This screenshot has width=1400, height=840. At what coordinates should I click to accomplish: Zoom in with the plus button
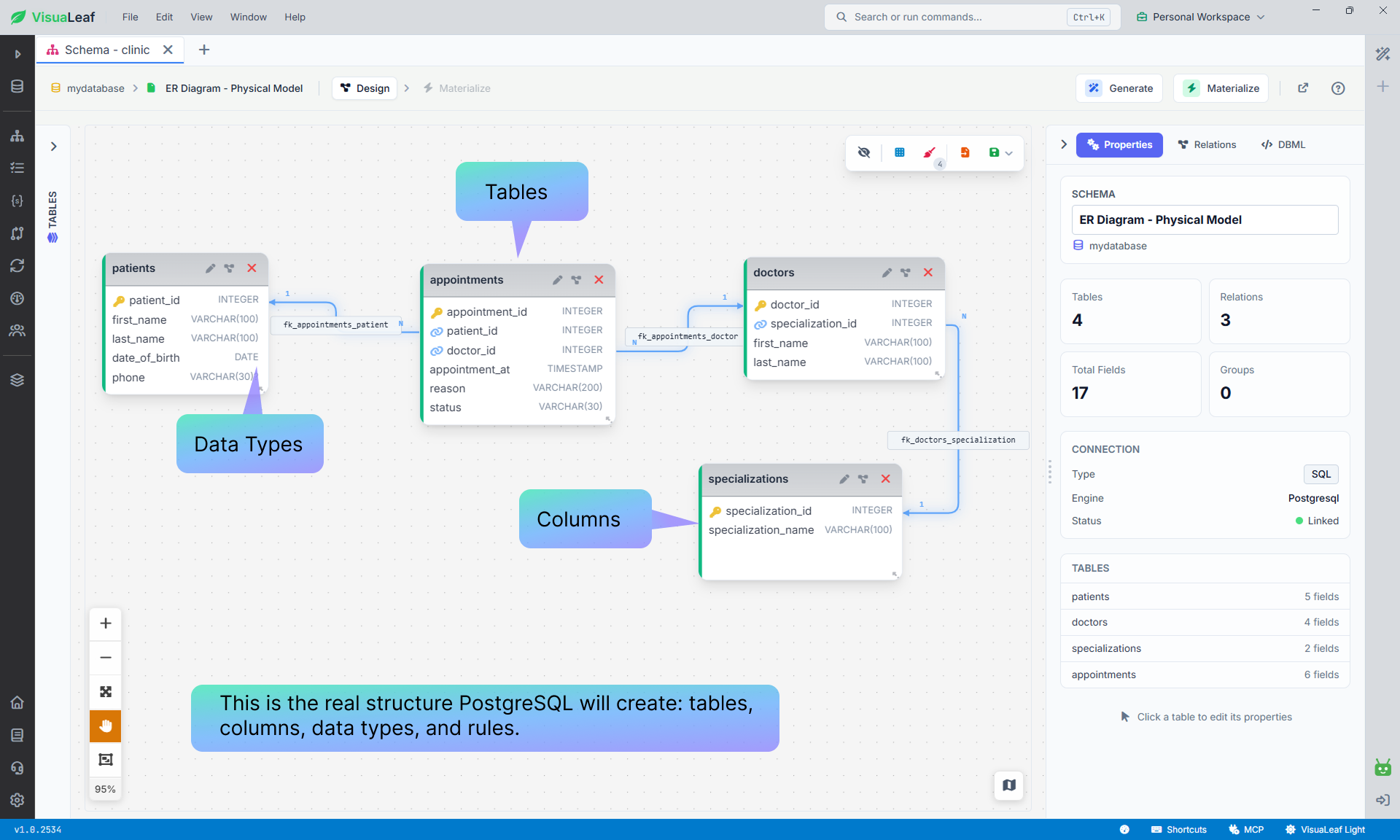coord(106,623)
